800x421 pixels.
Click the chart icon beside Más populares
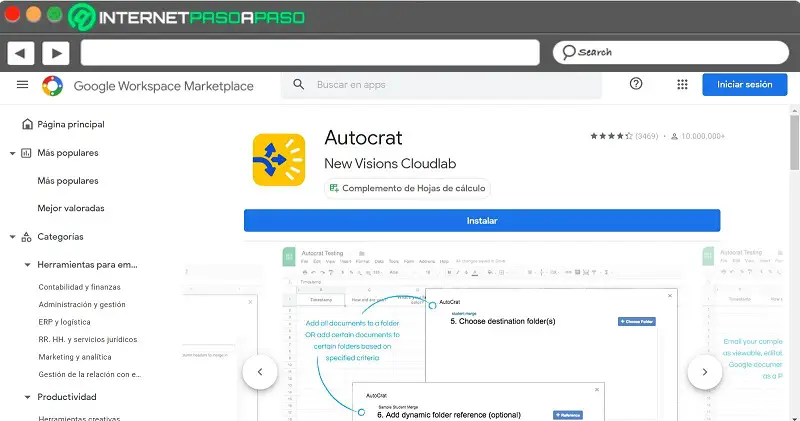26,153
